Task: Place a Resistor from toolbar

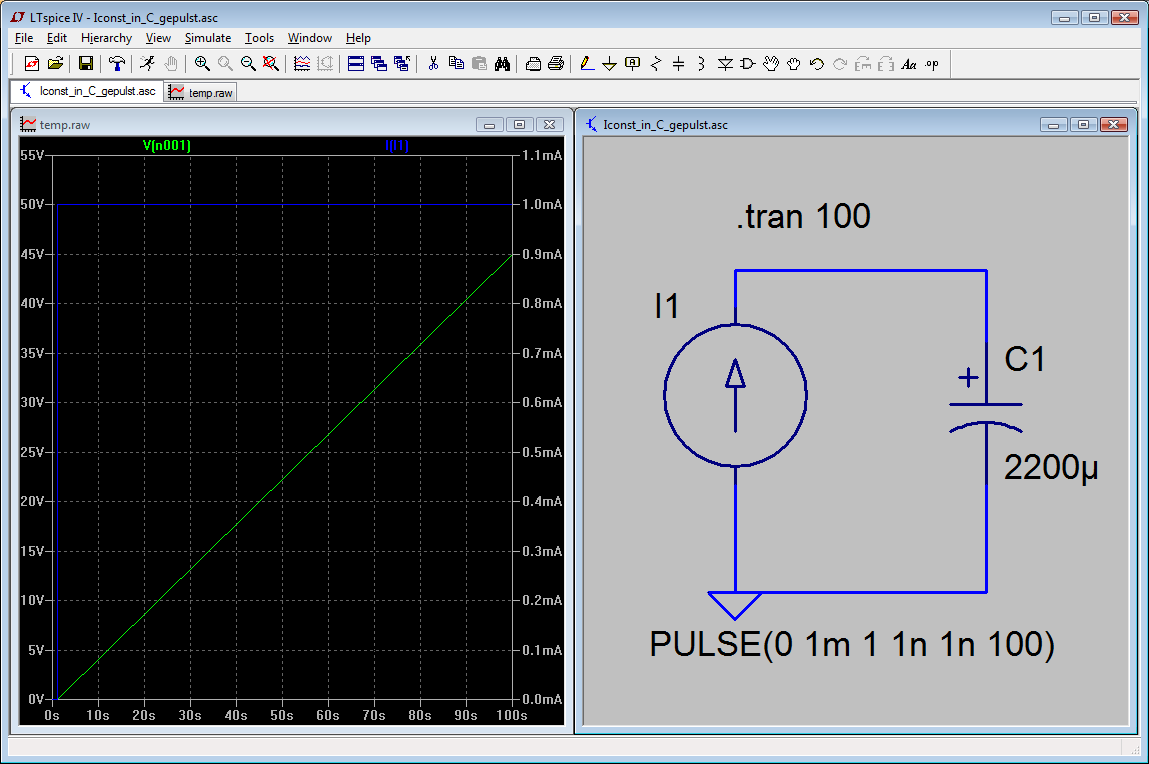Action: (656, 64)
